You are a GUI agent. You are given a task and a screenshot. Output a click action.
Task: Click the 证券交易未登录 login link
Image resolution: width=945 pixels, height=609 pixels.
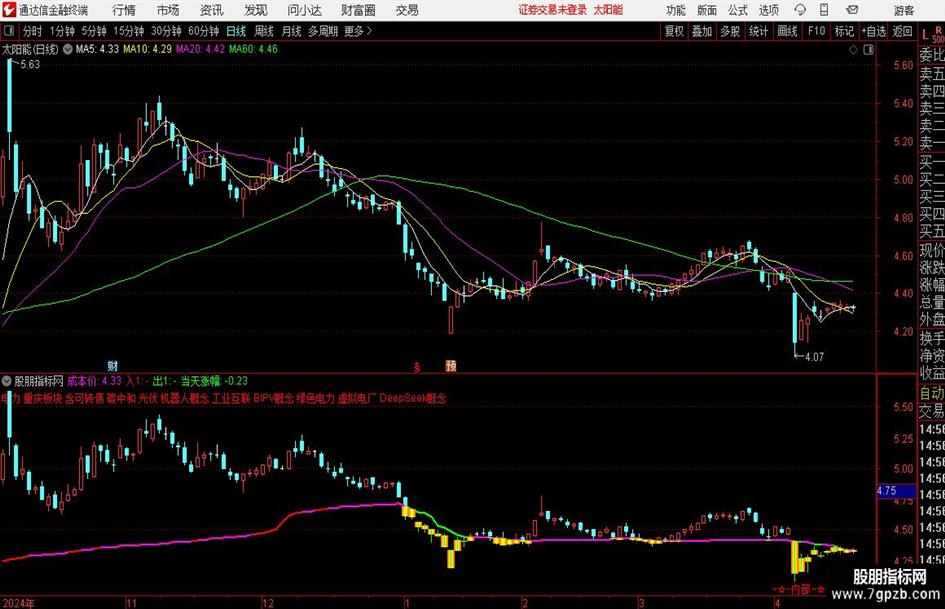[x=552, y=10]
